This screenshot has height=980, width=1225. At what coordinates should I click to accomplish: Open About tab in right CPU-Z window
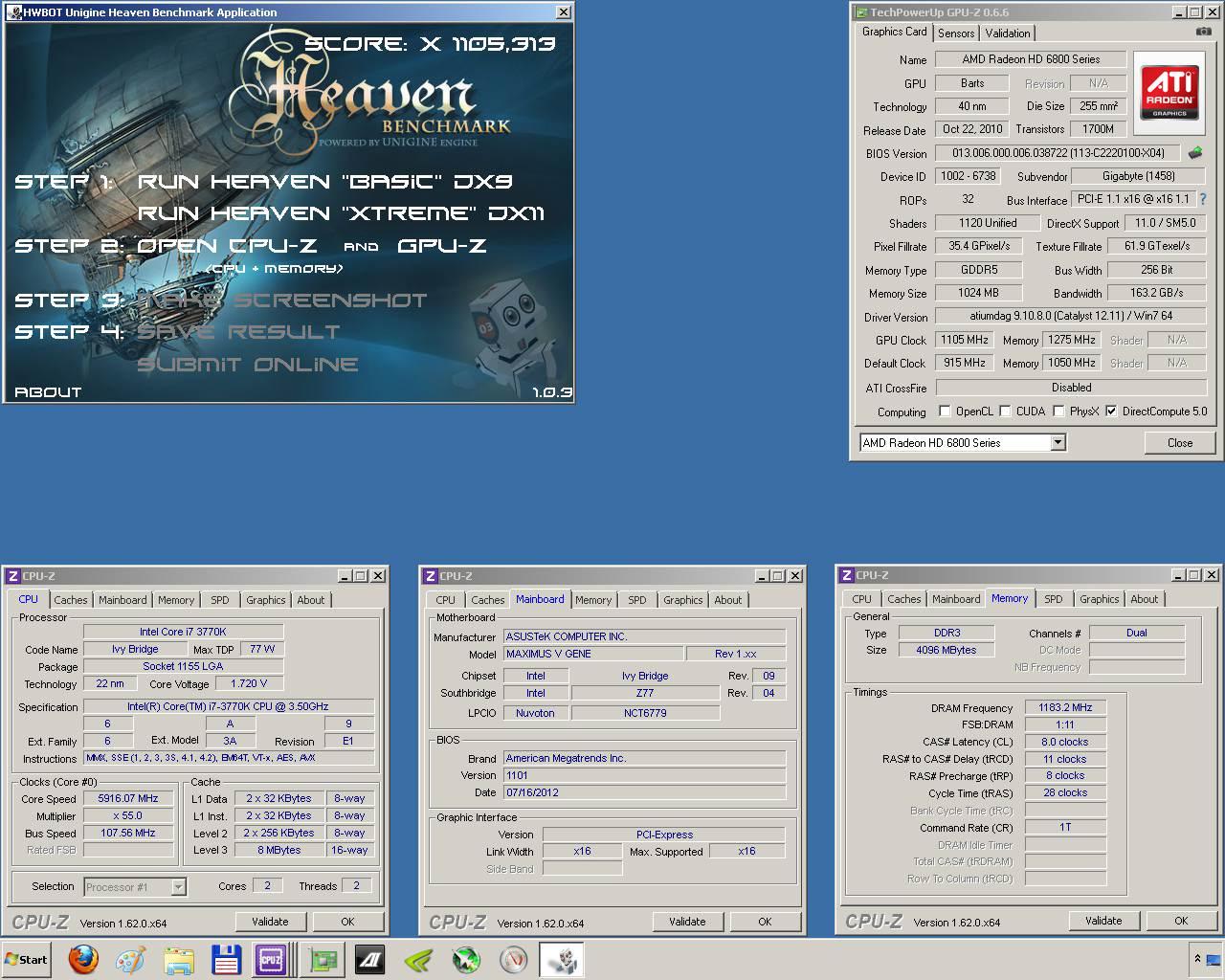[1145, 599]
